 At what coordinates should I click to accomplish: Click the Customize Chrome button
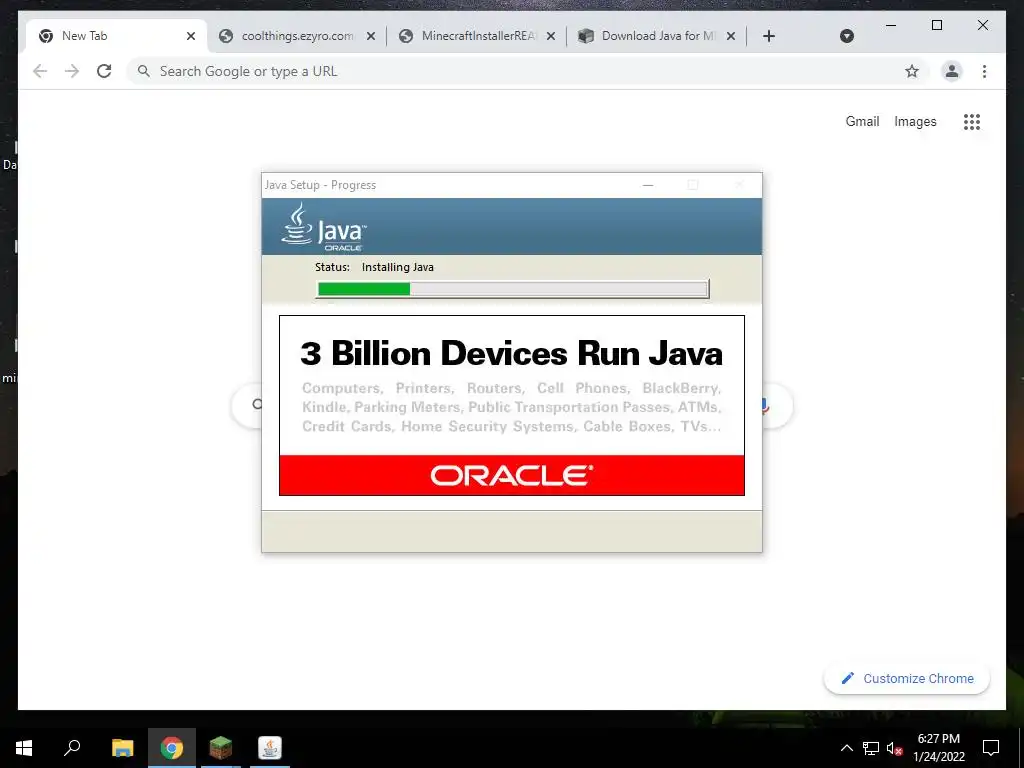click(906, 679)
